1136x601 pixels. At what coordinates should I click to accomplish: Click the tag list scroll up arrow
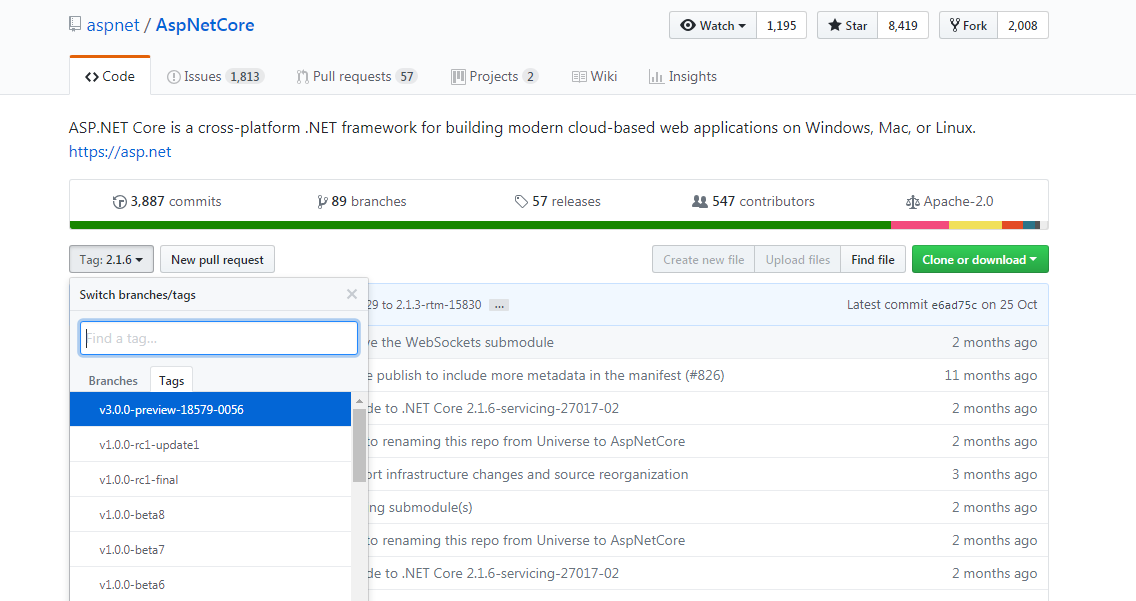pos(359,400)
